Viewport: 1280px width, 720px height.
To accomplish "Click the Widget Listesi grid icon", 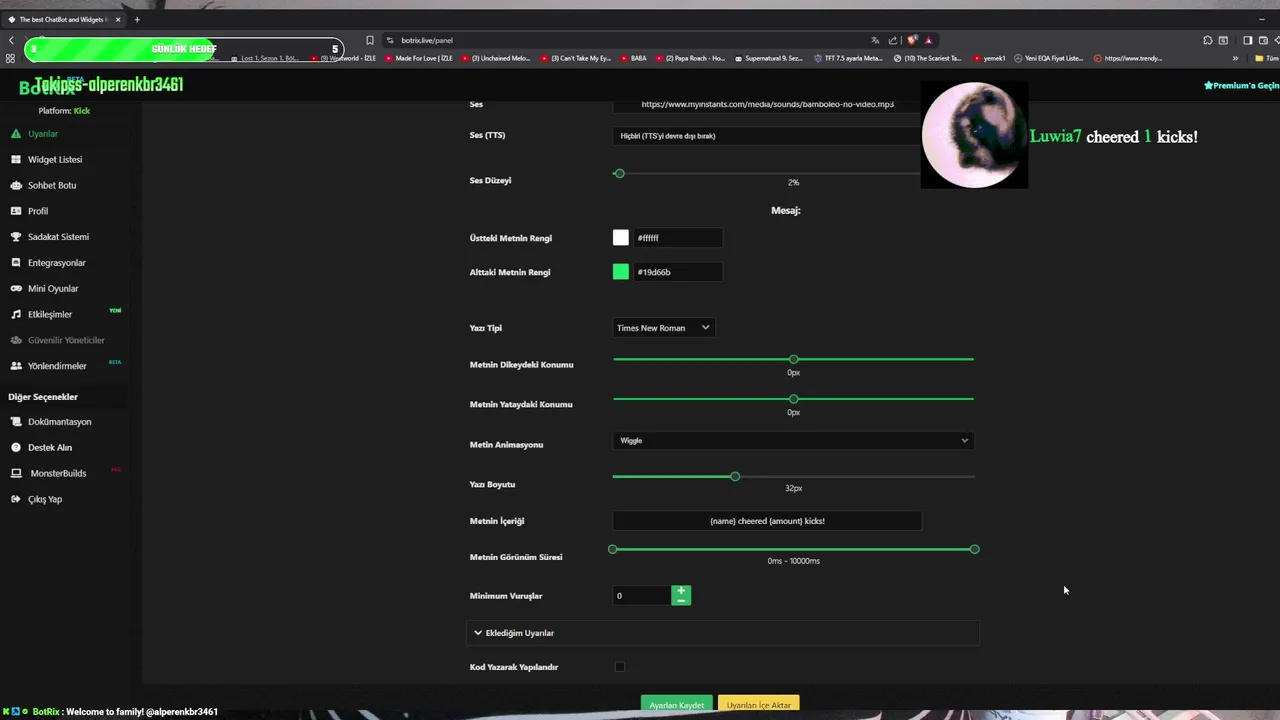I will 16,160.
